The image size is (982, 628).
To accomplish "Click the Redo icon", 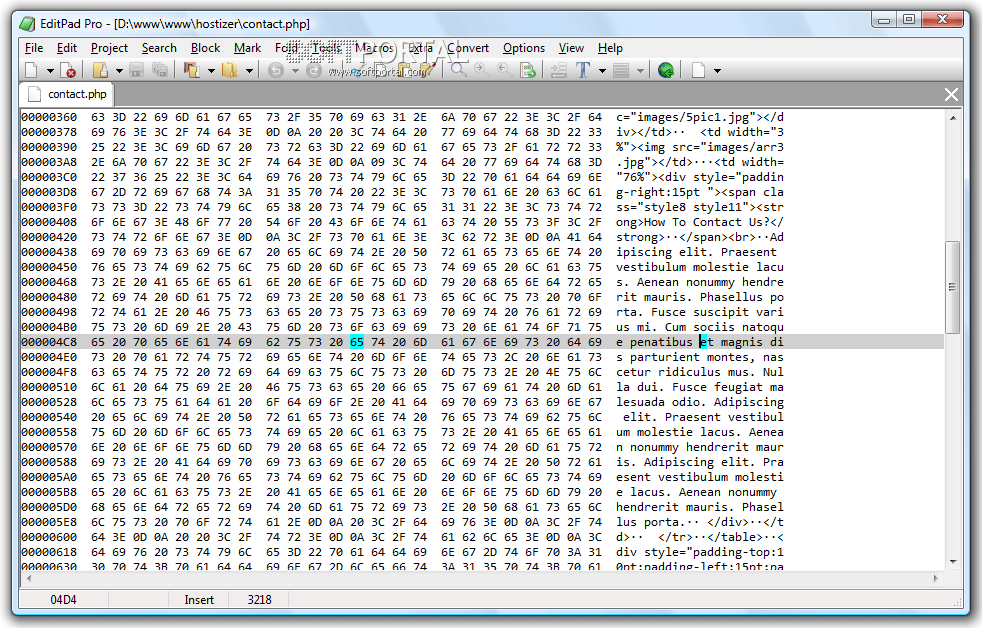I will click(x=313, y=70).
